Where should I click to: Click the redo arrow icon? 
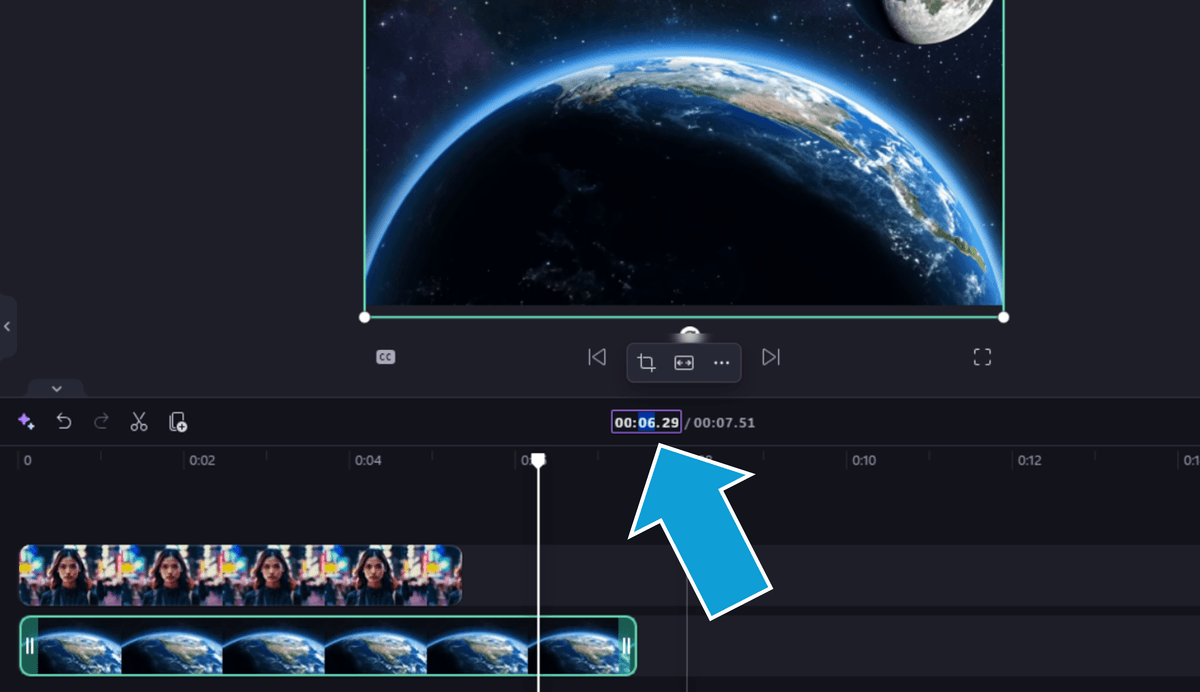pos(101,422)
